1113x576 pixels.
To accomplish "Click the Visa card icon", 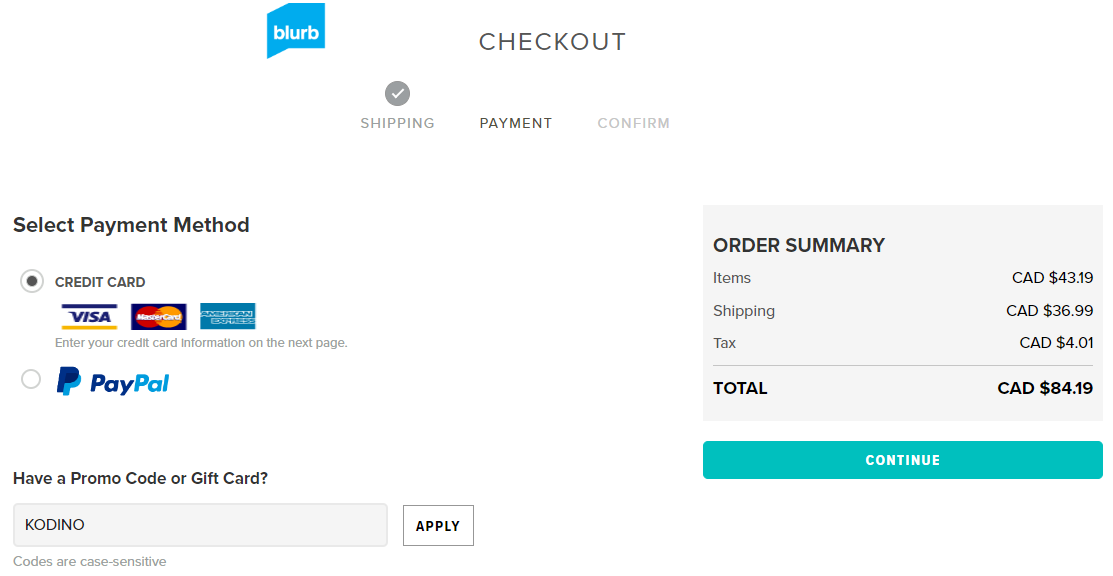I will pyautogui.click(x=89, y=317).
